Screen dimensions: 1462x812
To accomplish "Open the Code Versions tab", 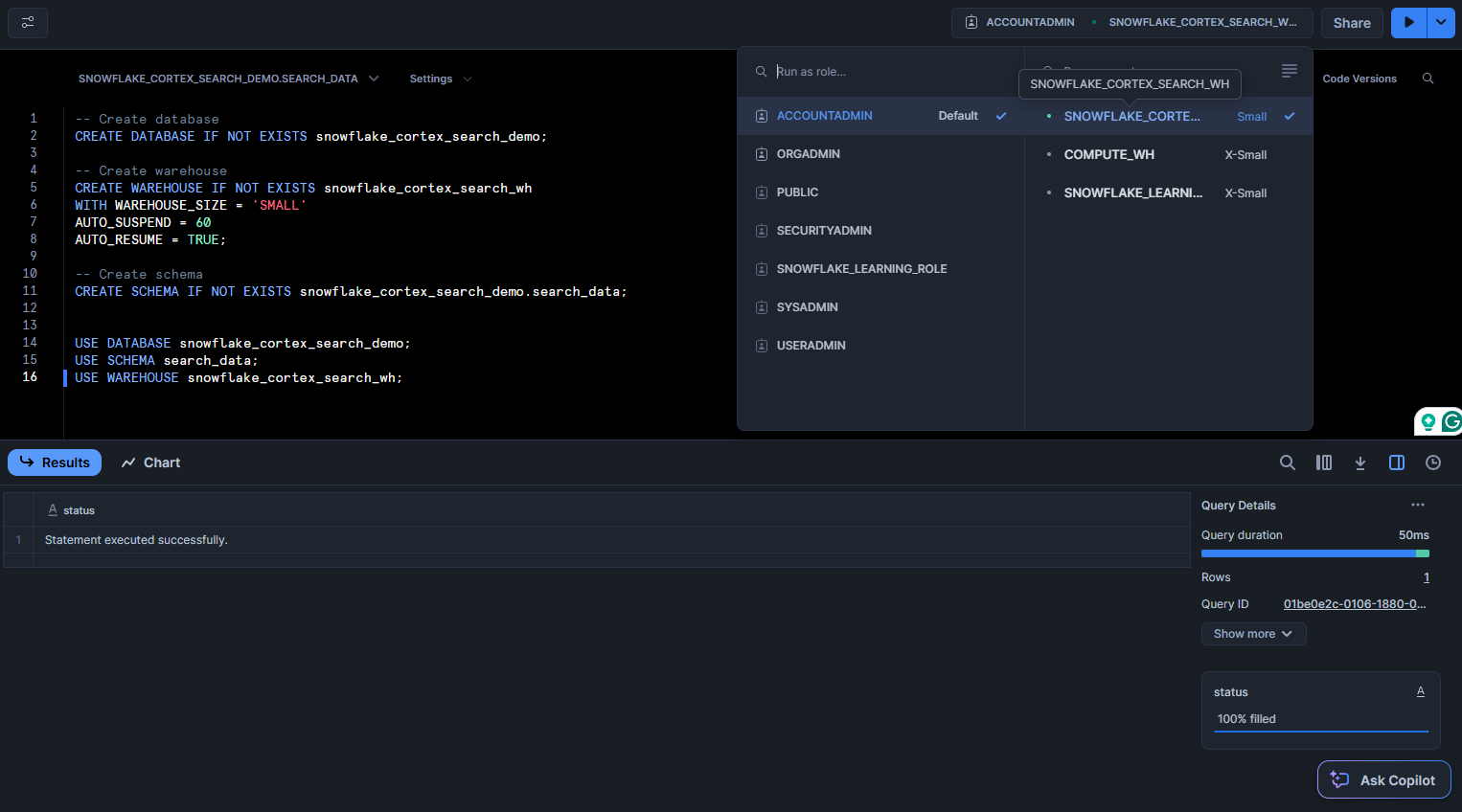I will [1359, 79].
